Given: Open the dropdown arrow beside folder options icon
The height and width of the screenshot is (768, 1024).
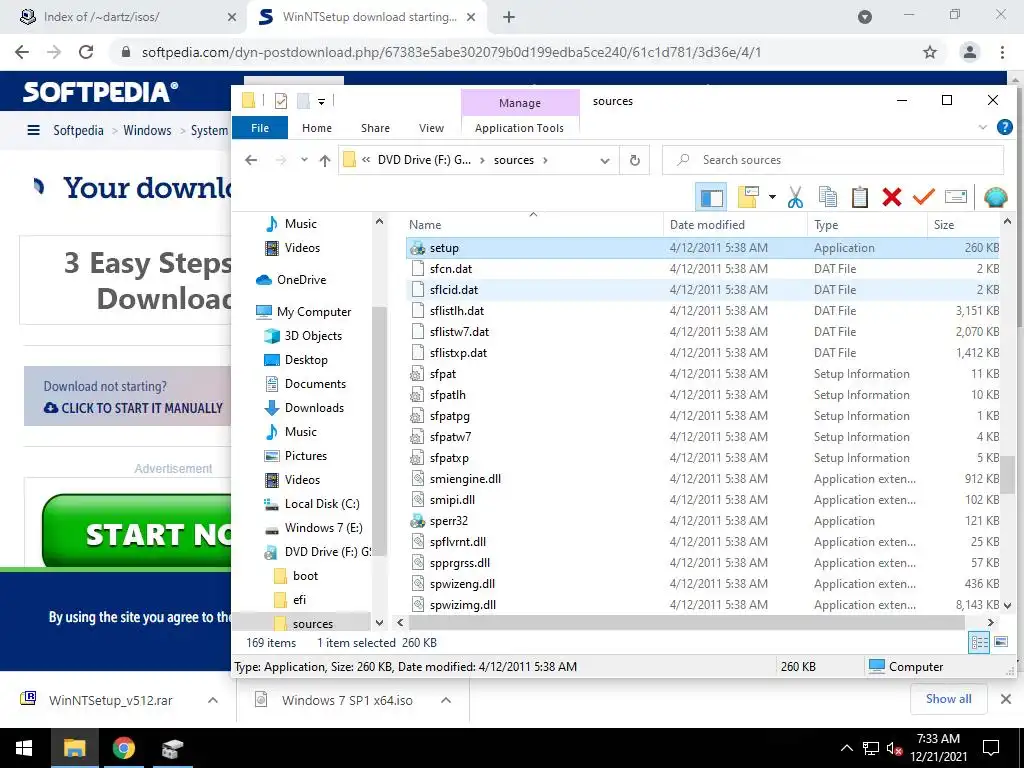Looking at the screenshot, I should pos(772,197).
